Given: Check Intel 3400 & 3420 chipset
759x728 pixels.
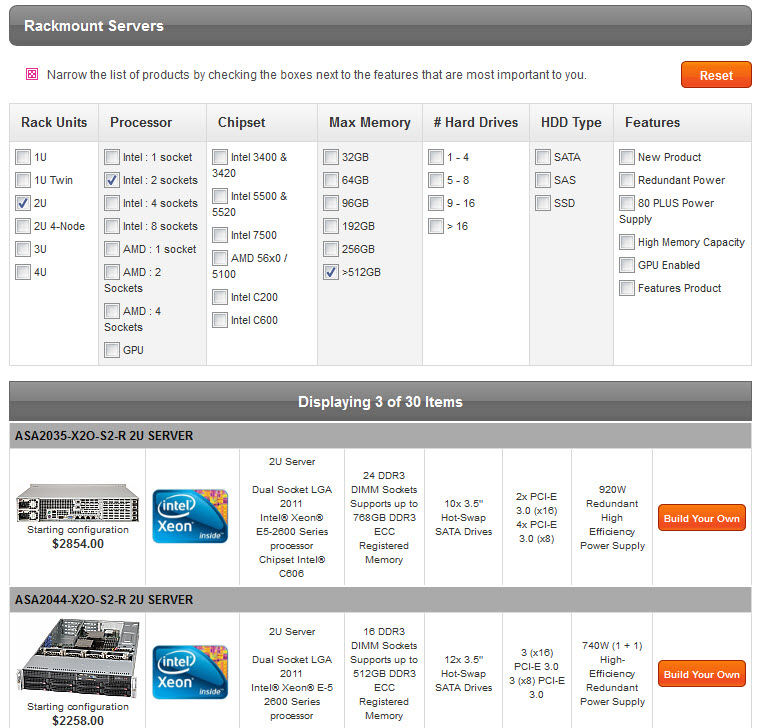Looking at the screenshot, I should pos(220,157).
